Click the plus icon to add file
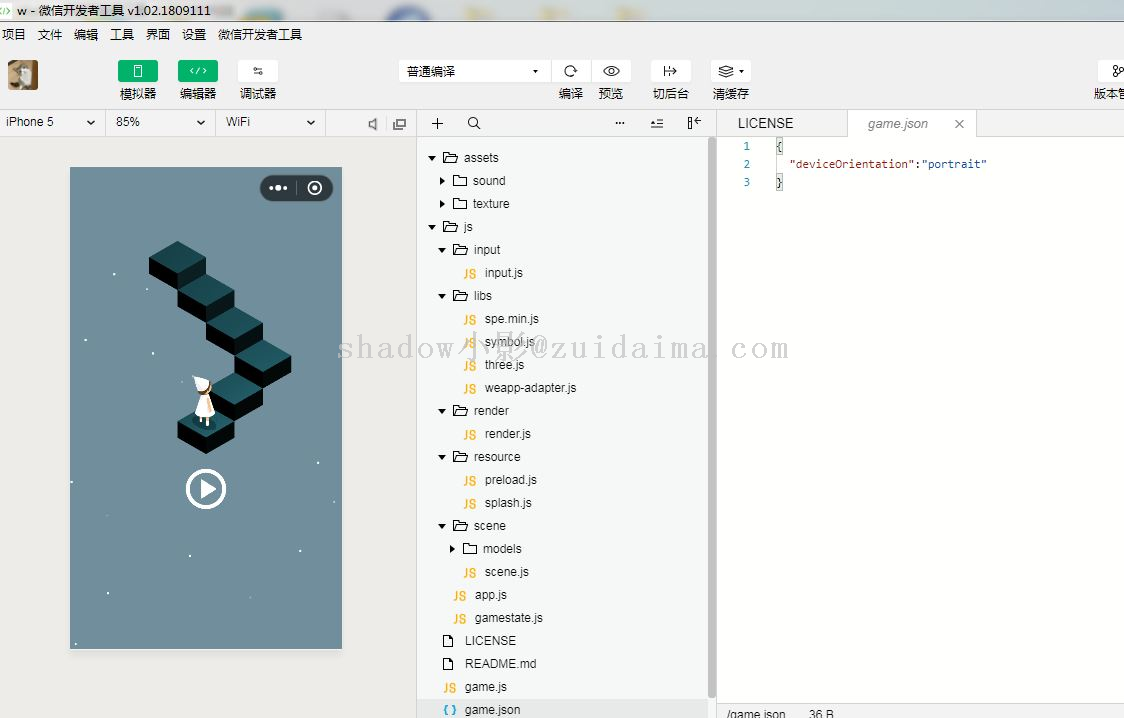 (x=437, y=123)
